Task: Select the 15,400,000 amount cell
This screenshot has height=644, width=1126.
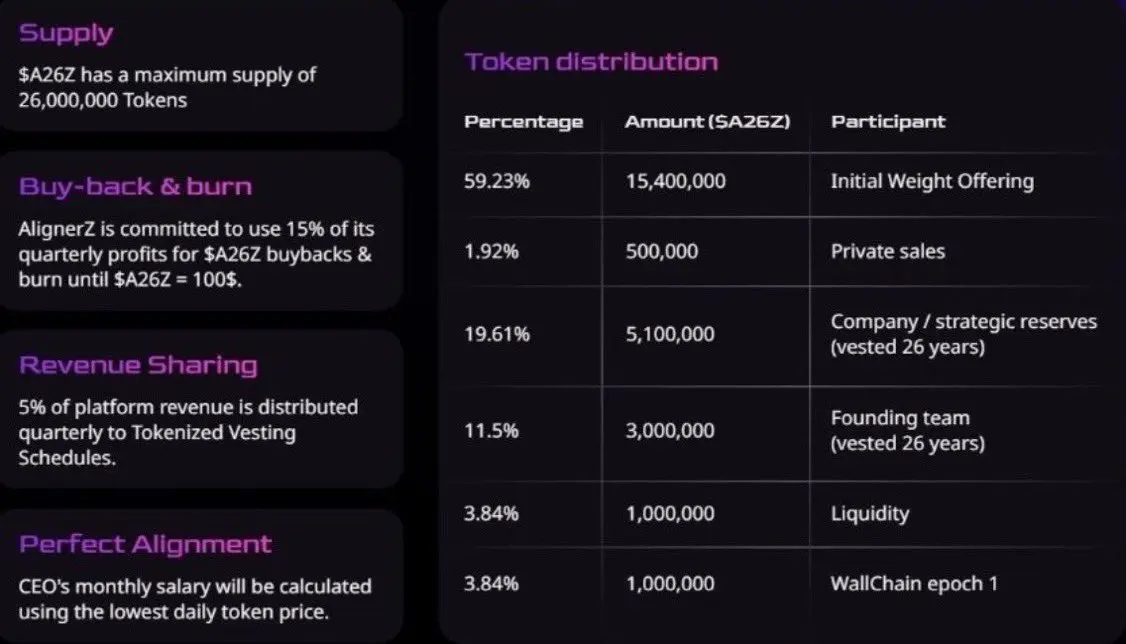Action: tap(675, 181)
